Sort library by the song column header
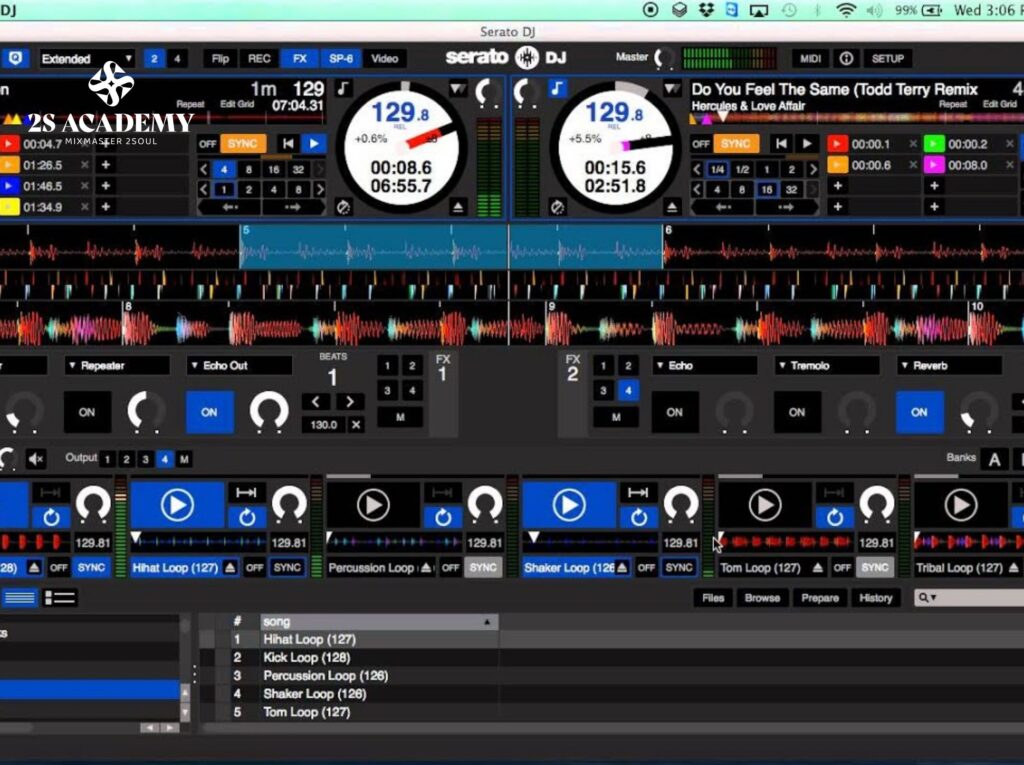 point(379,621)
